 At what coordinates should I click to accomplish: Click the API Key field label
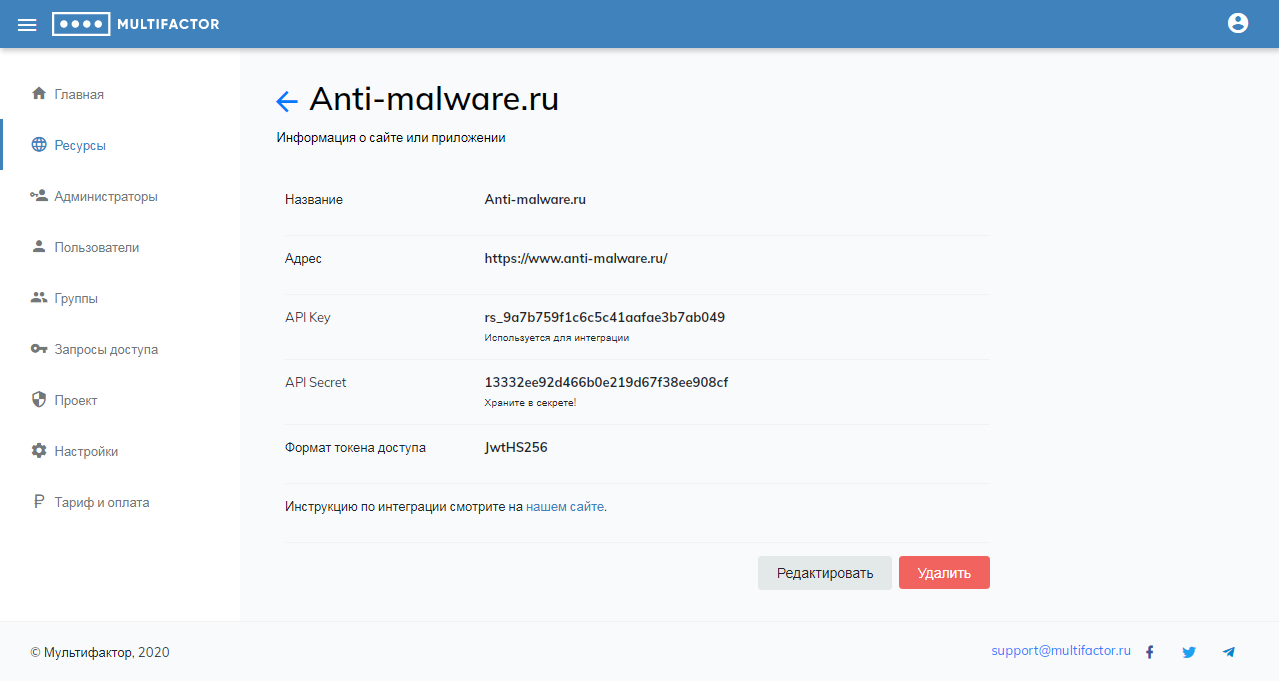308,317
